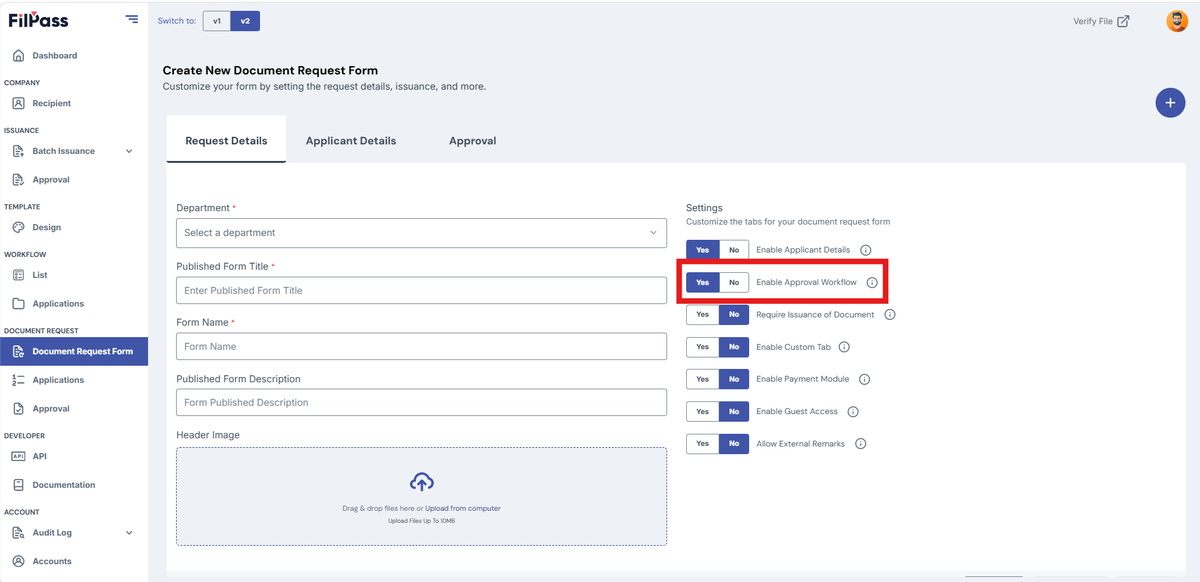Open the Request Details tab

226,140
